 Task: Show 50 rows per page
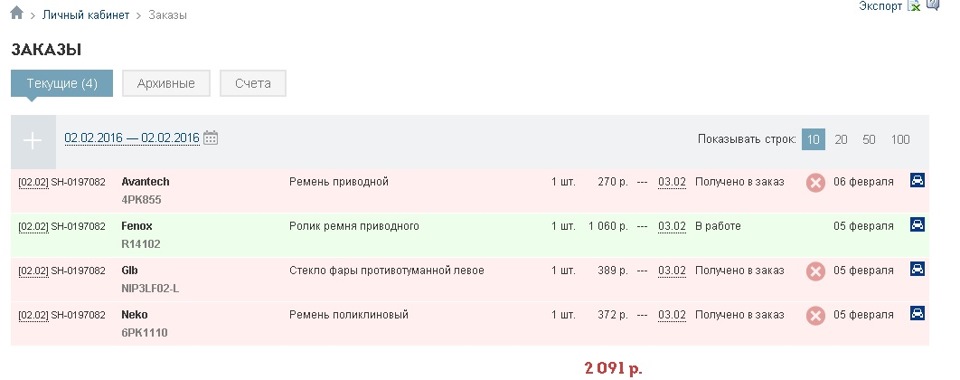[869, 140]
